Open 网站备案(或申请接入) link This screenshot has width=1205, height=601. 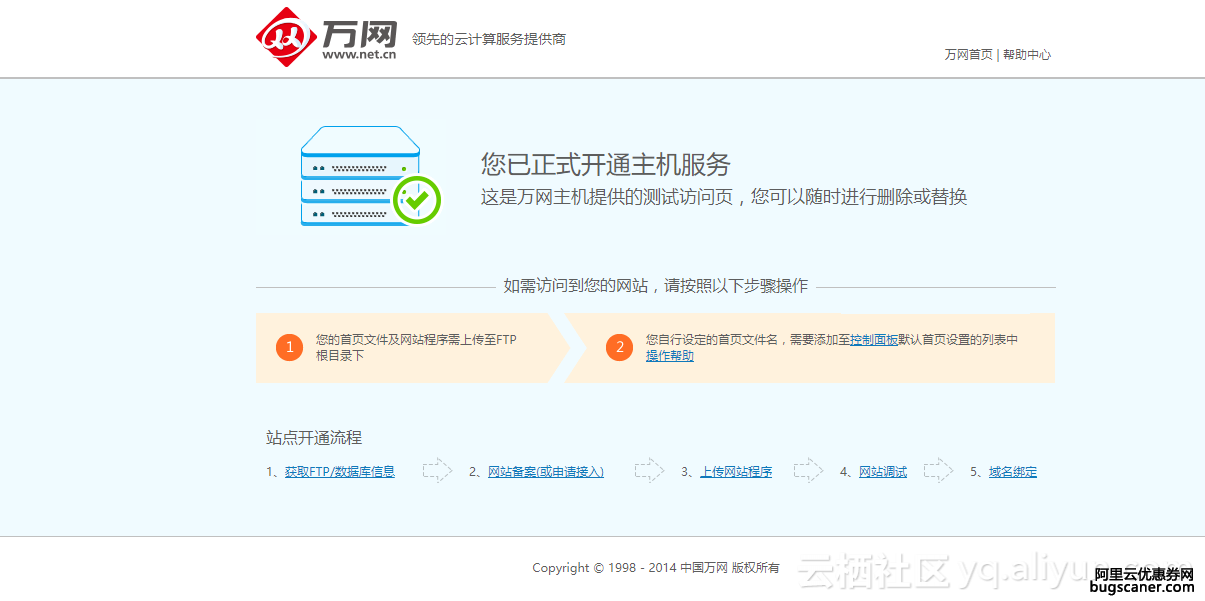coord(546,472)
